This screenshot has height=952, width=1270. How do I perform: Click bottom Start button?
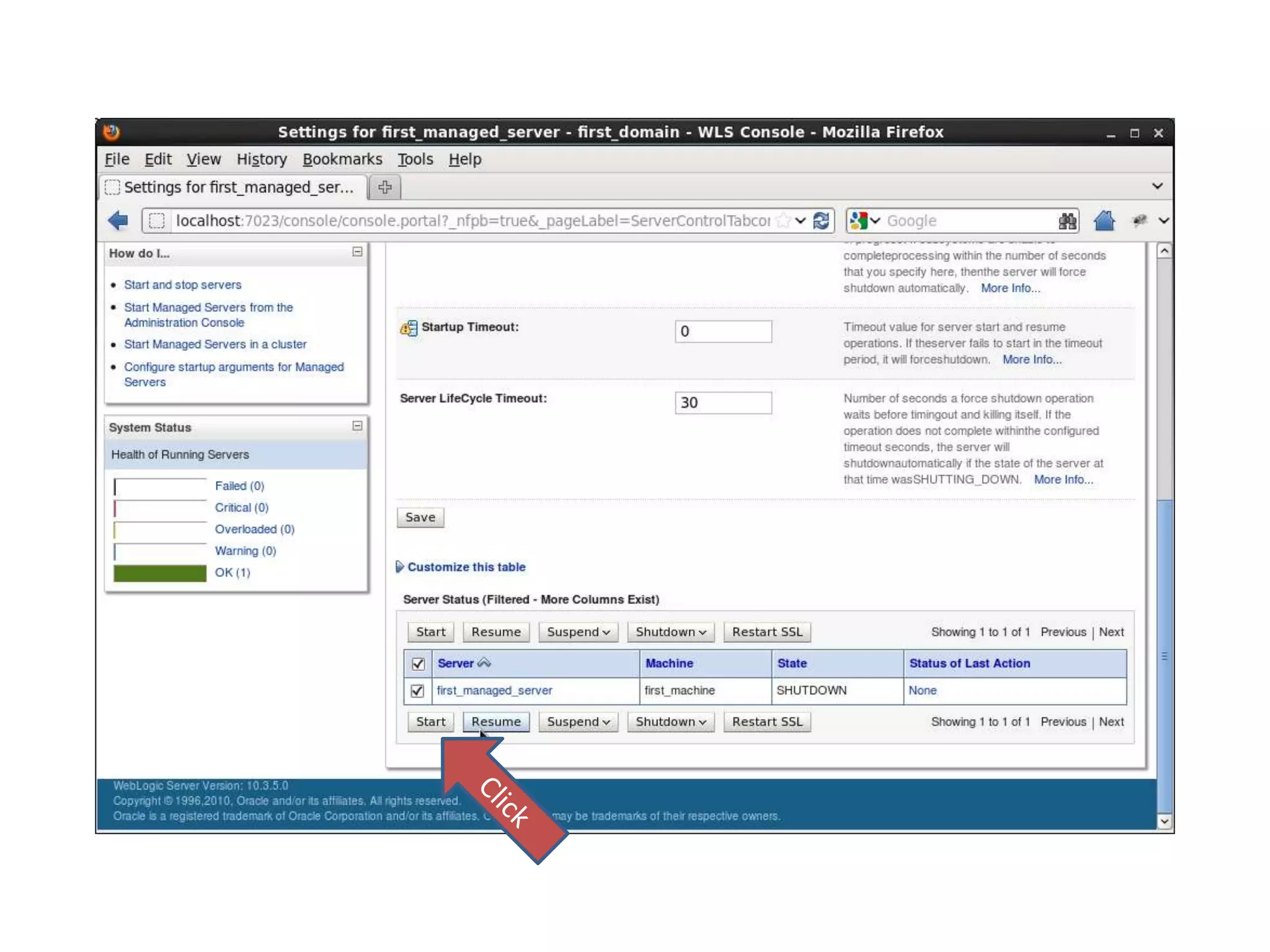coord(430,722)
